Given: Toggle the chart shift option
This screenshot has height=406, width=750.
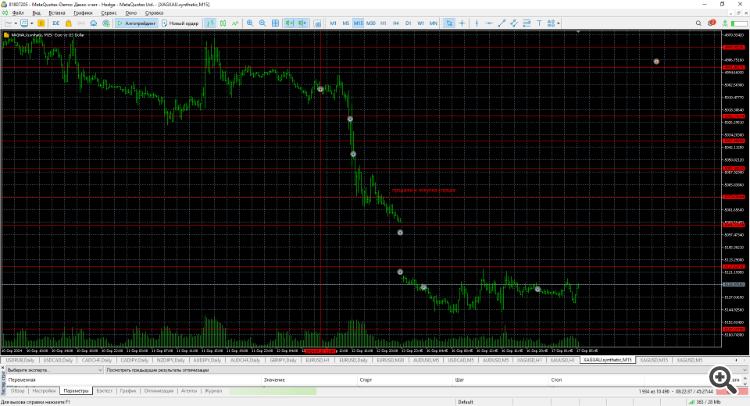Looking at the screenshot, I should pyautogui.click(x=302, y=23).
